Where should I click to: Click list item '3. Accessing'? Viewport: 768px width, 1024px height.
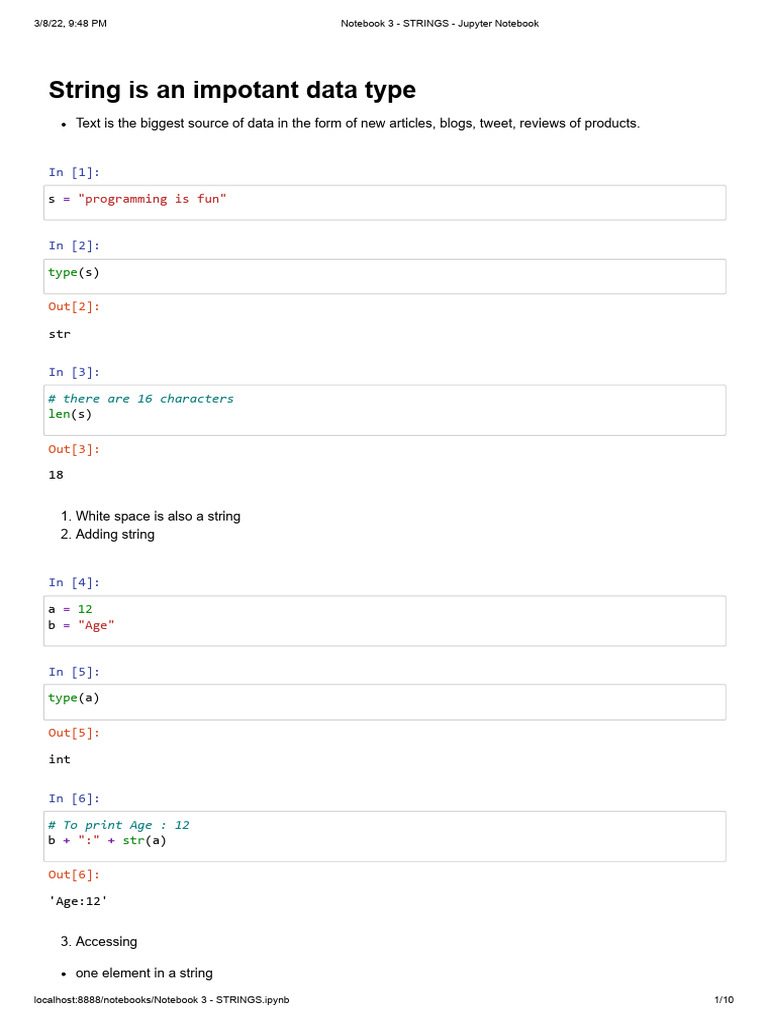click(99, 941)
